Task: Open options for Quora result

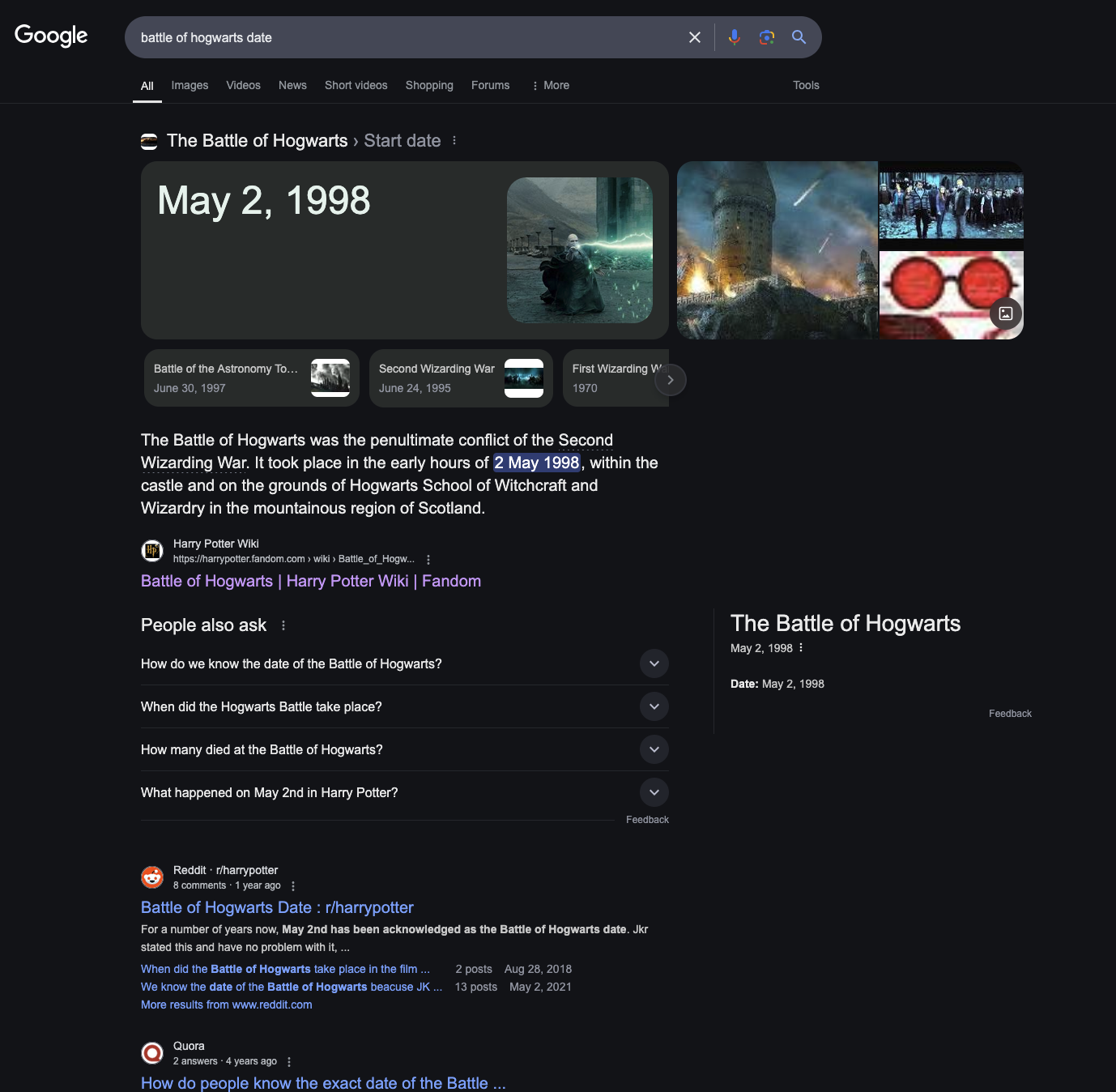Action: coord(289,1062)
